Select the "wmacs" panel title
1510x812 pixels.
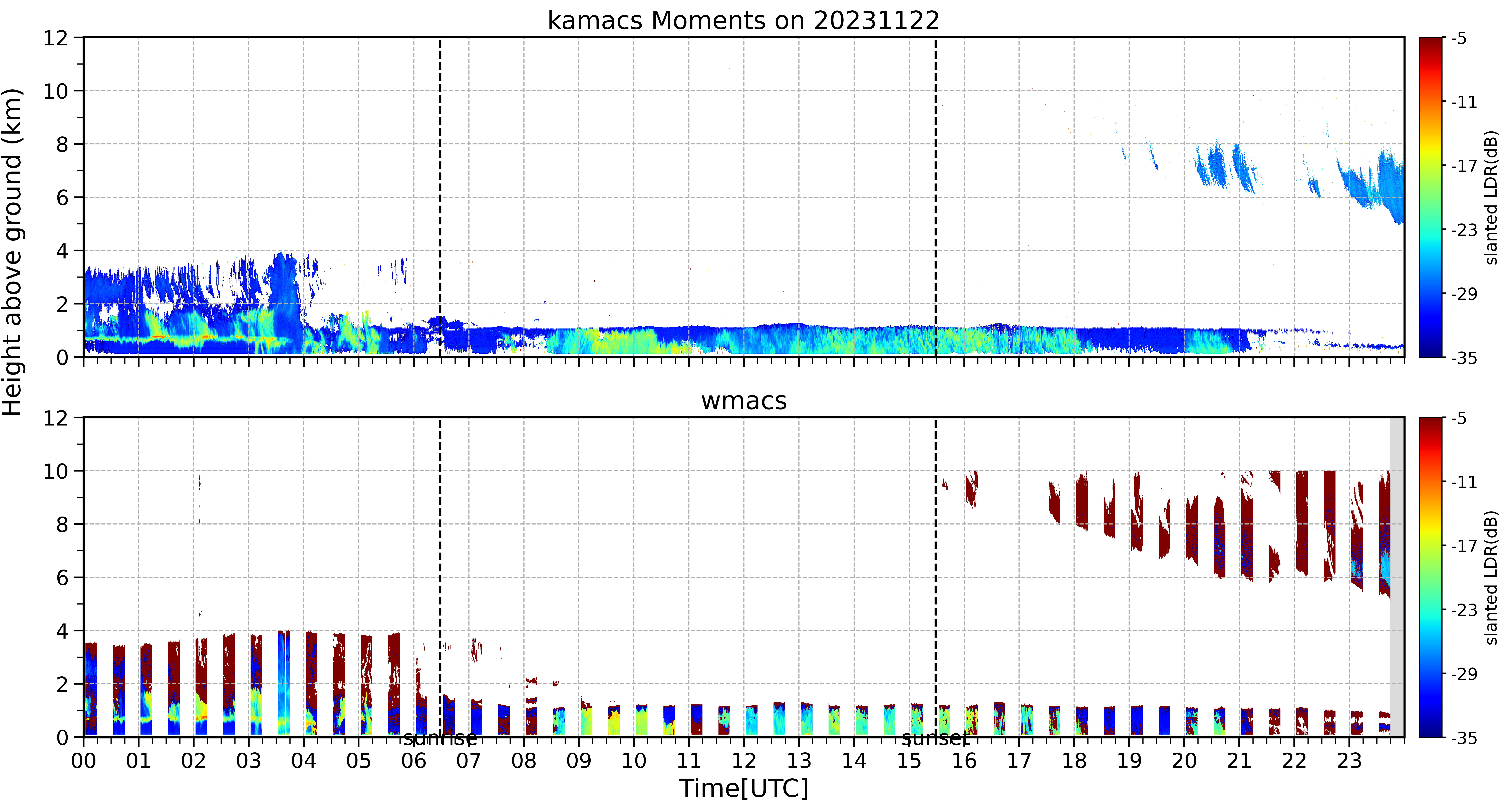pos(744,401)
